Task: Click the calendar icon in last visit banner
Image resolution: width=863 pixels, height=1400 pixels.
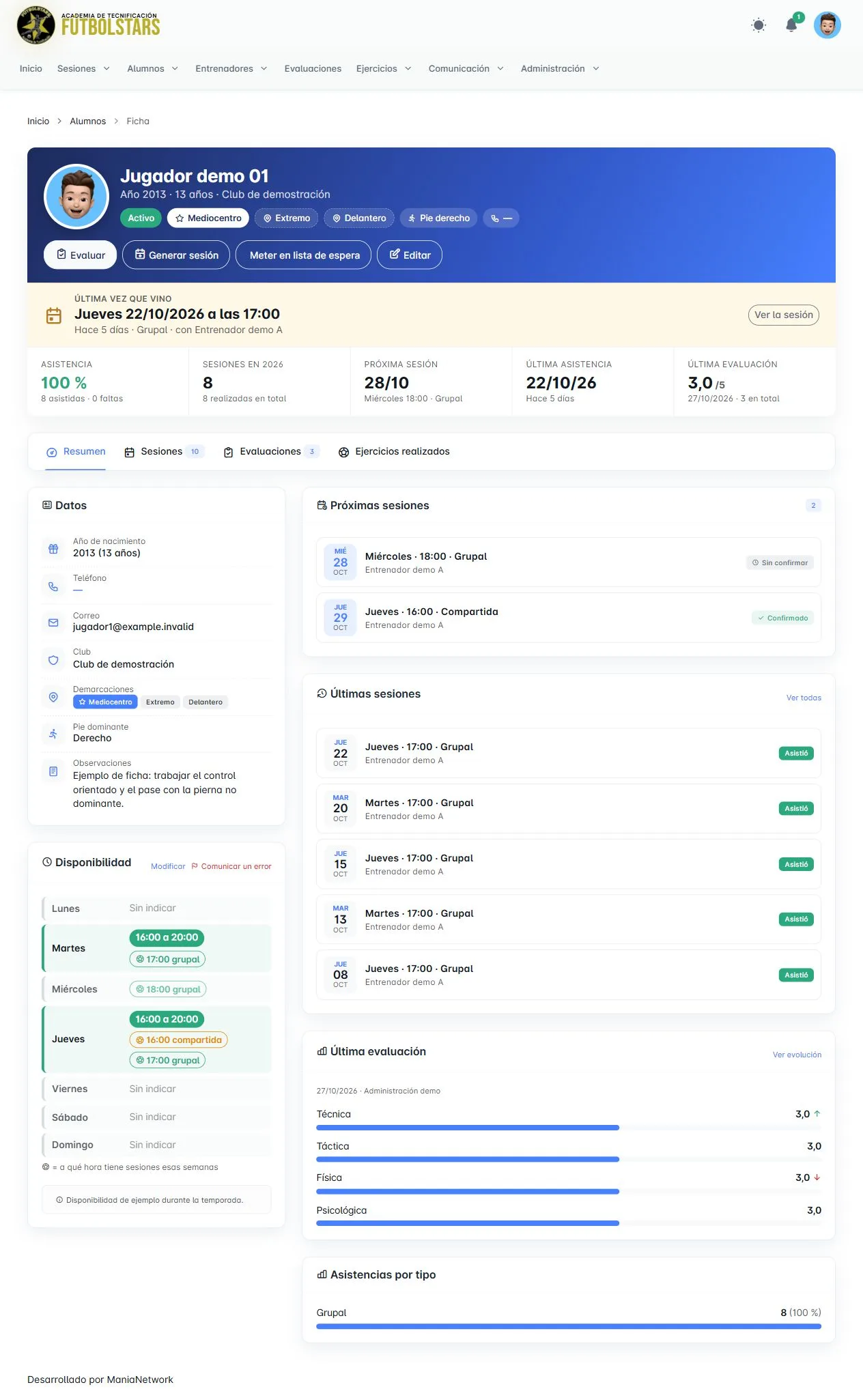Action: 54,315
